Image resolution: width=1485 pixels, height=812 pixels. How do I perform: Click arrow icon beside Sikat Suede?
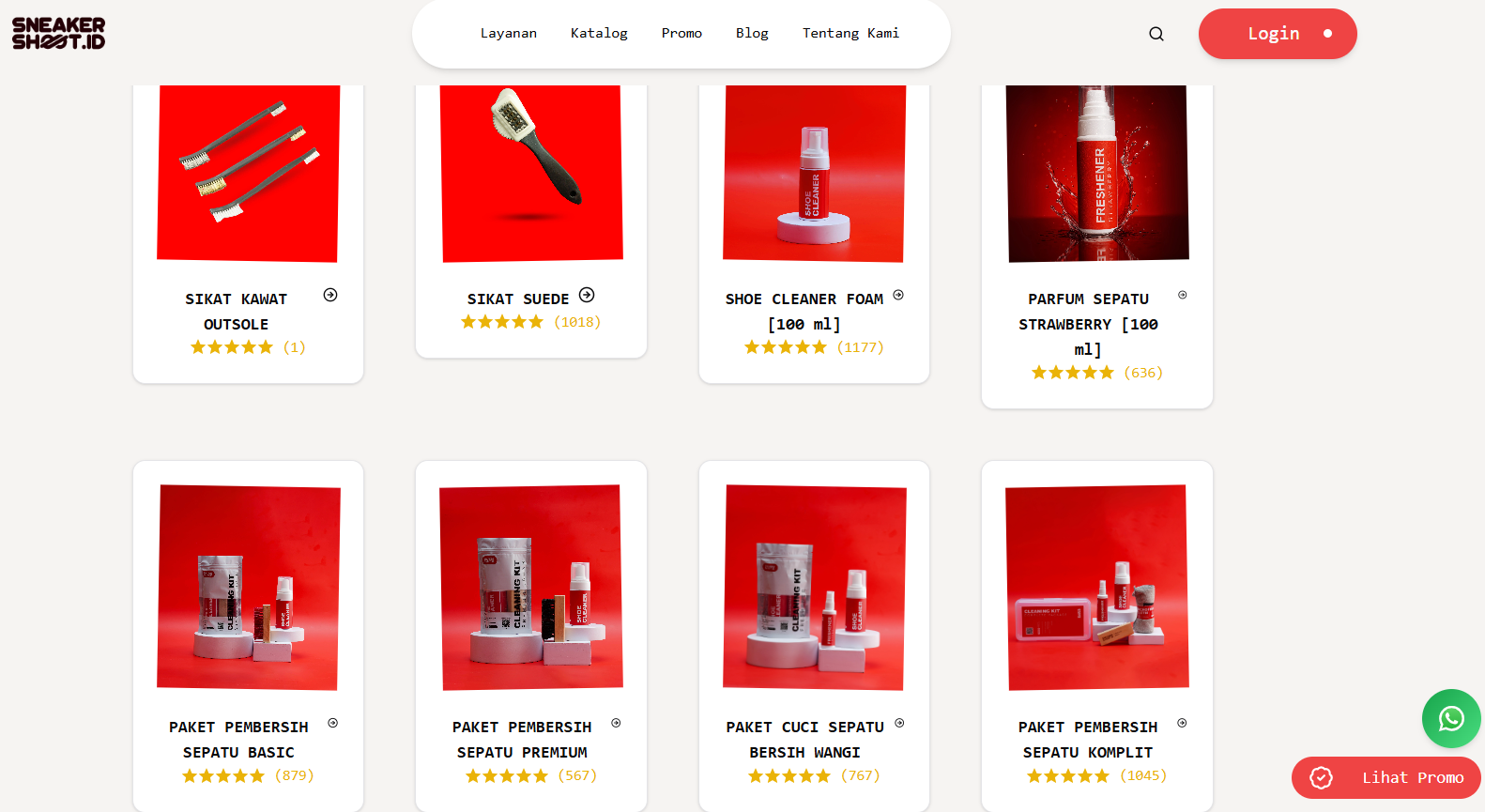coord(587,295)
